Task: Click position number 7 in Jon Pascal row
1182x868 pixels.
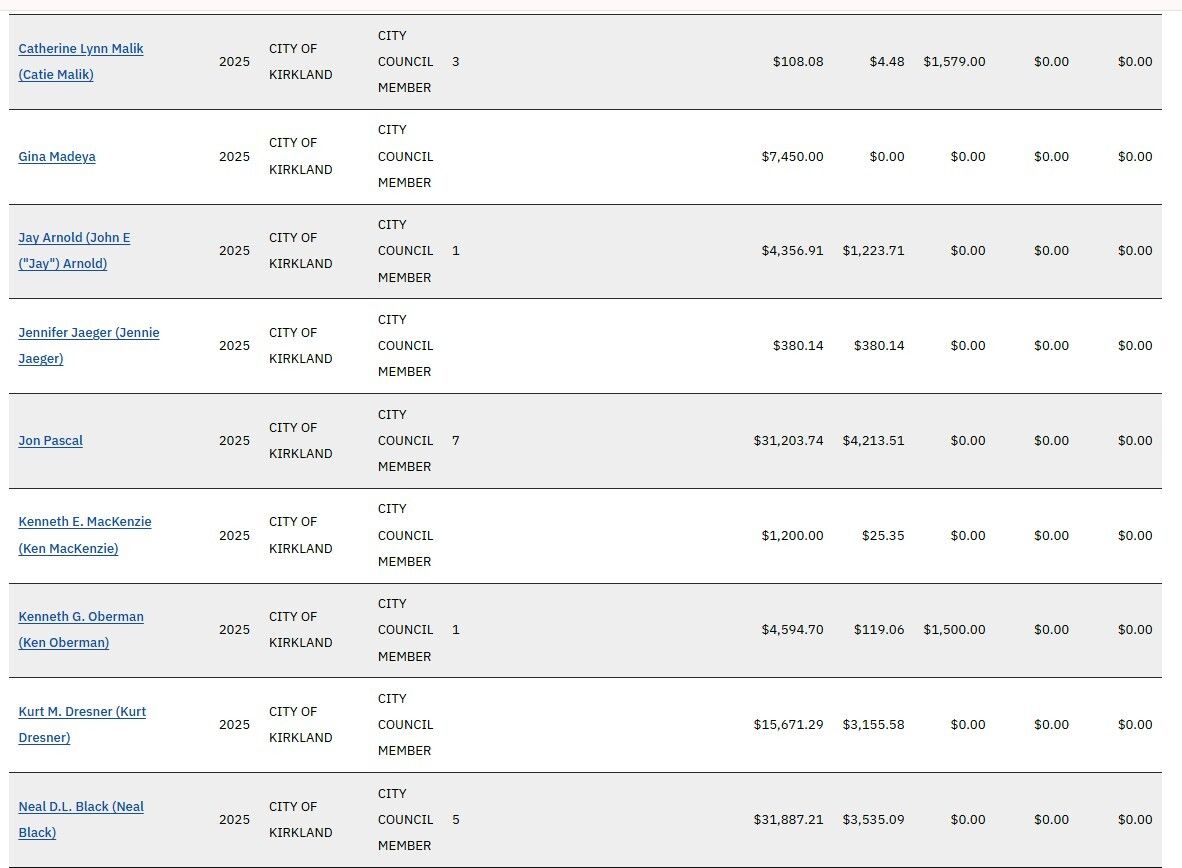Action: [x=455, y=440]
